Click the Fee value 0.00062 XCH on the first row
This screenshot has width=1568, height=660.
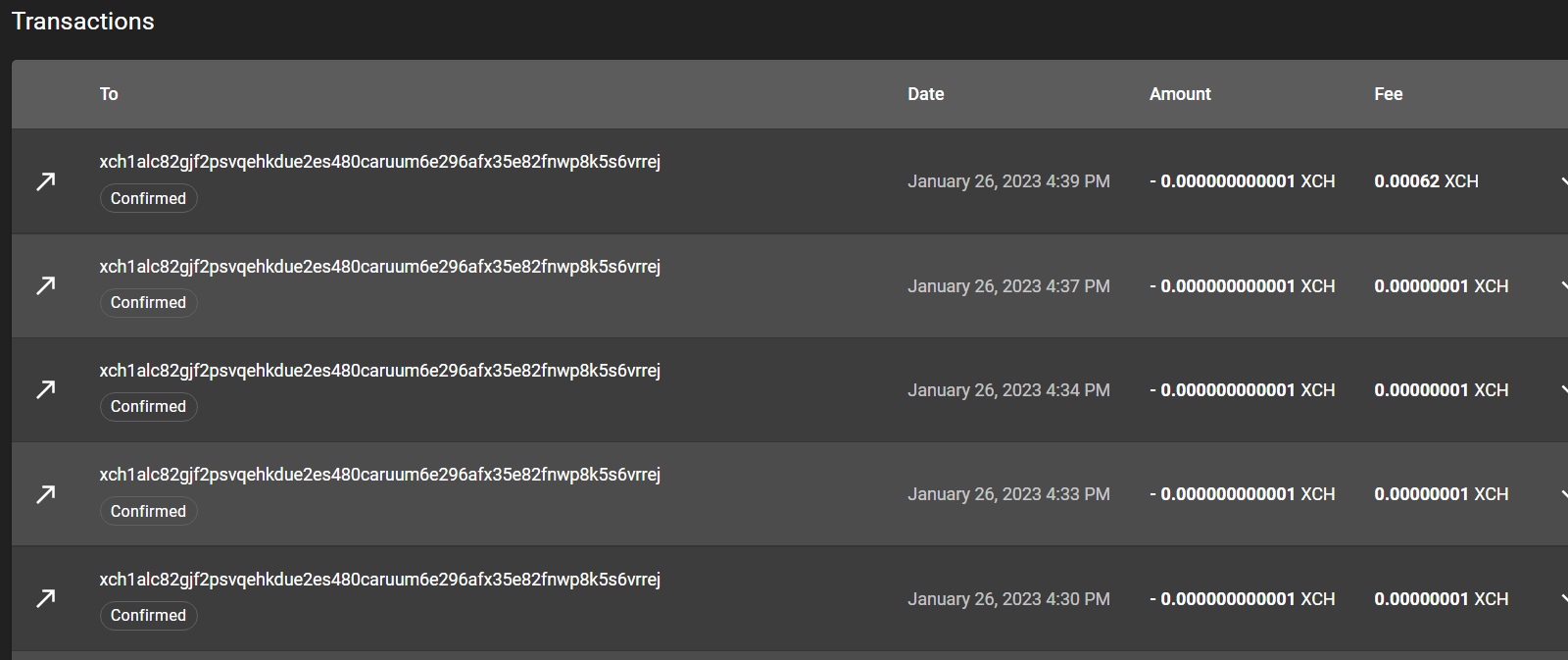1426,180
